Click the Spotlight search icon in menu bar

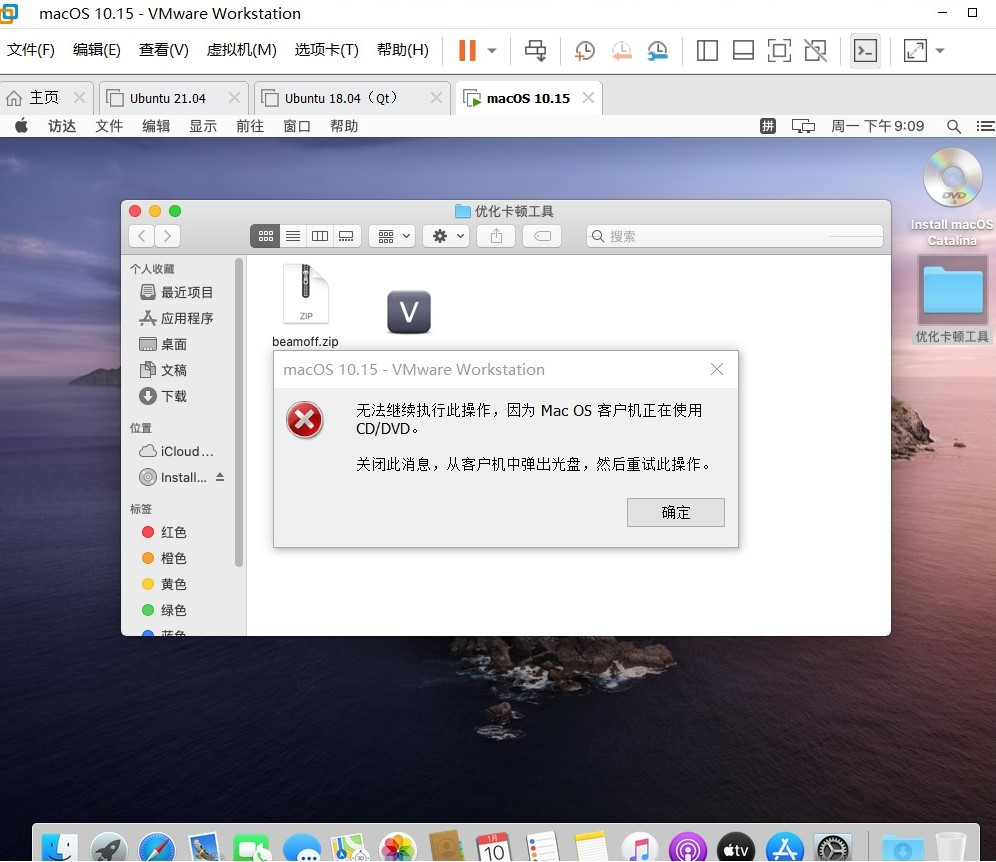(953, 126)
